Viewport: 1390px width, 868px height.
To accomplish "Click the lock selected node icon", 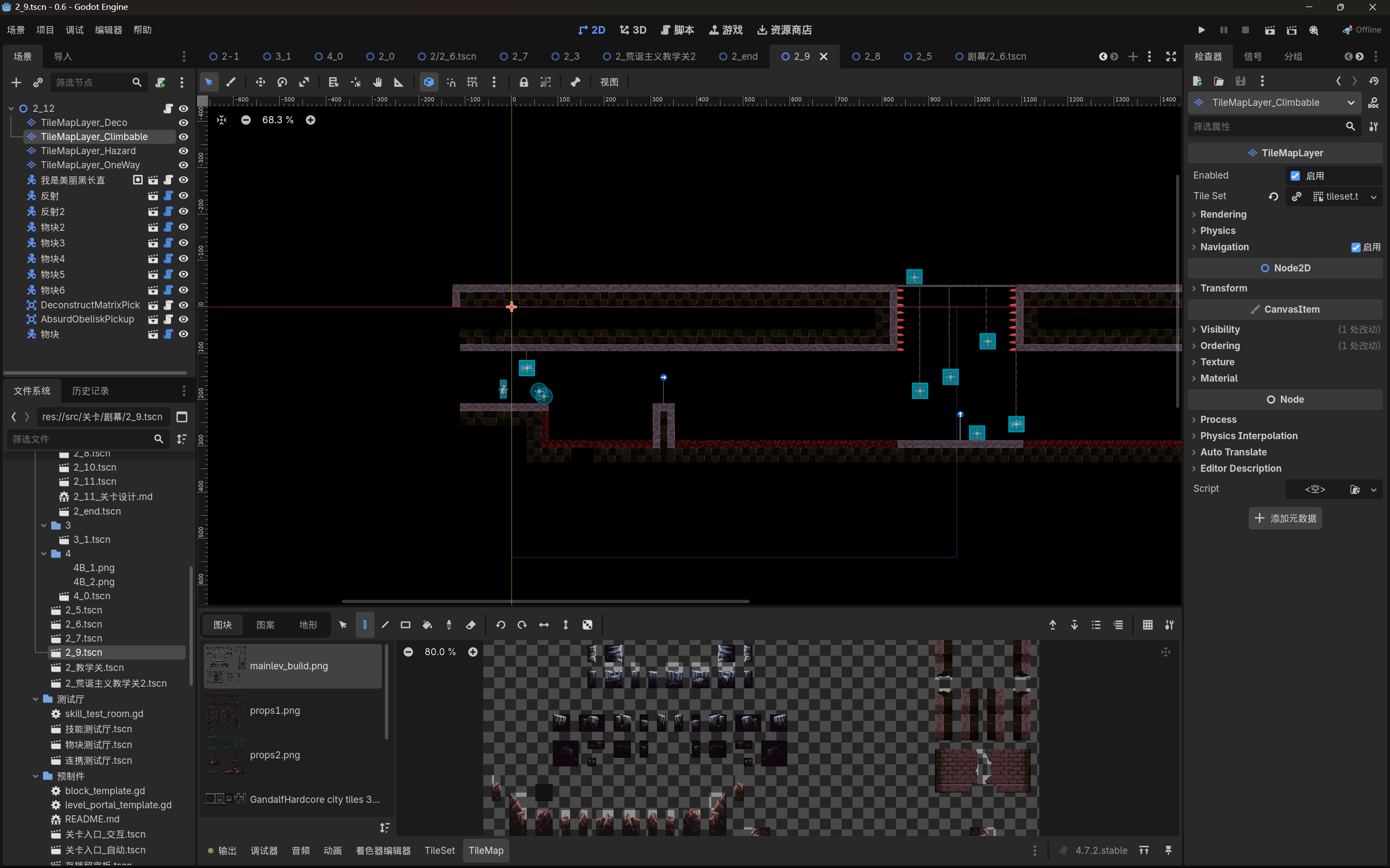I will tap(523, 82).
